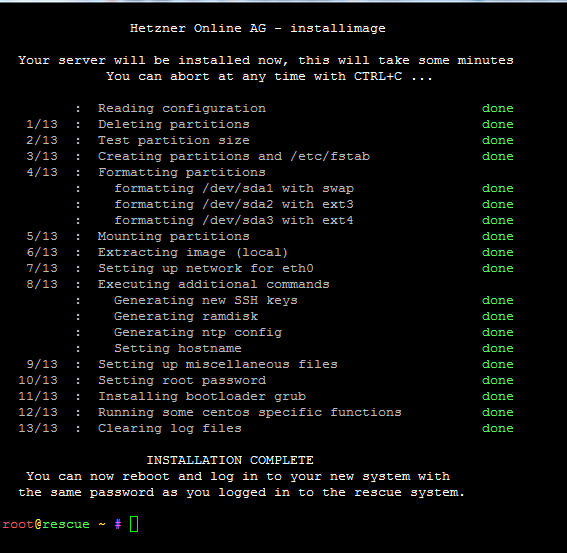This screenshot has height=553, width=567.
Task: Click the 'Hetzner Online AG - installimage' title text
Action: pyautogui.click(x=258, y=28)
